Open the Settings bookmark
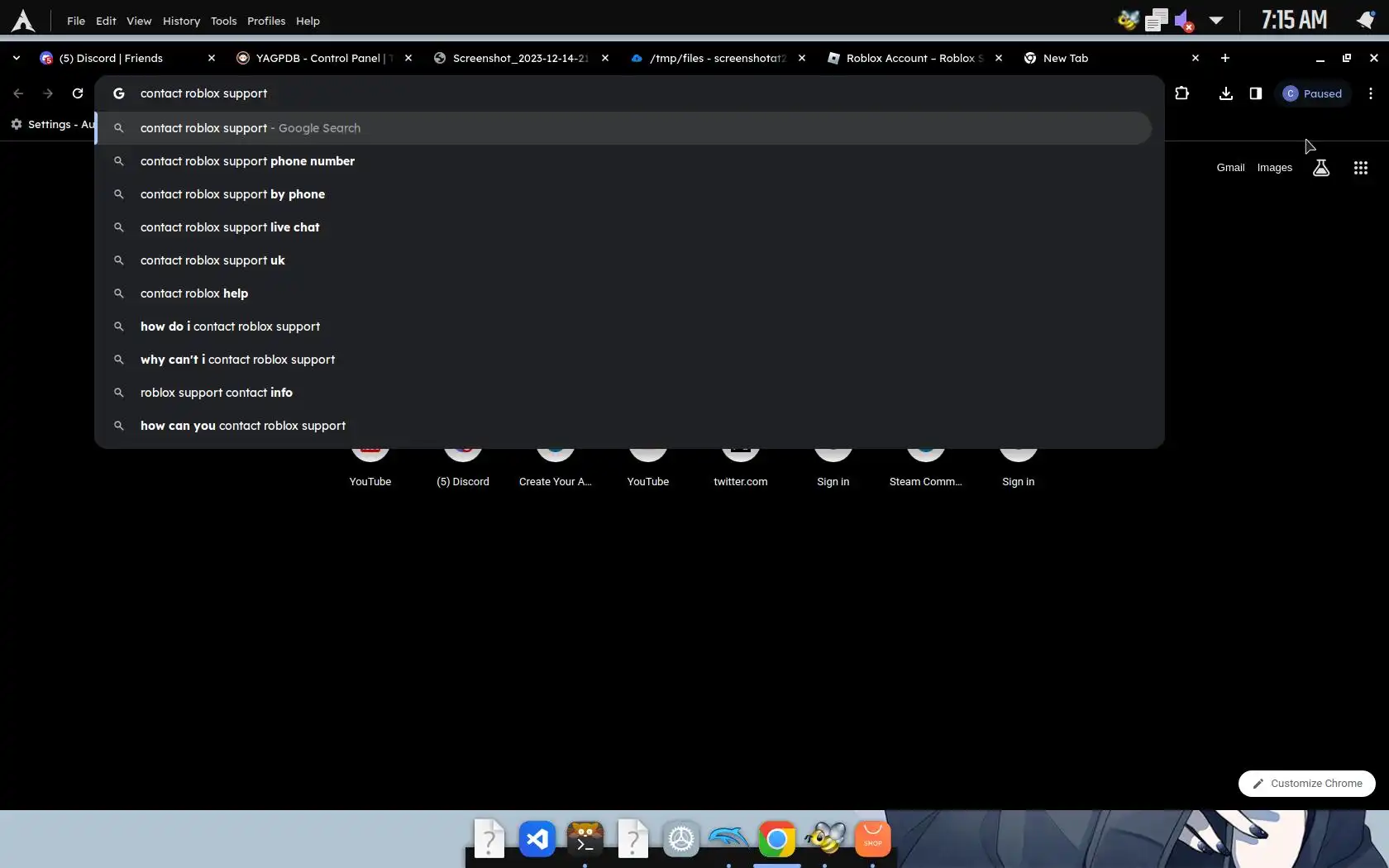The width and height of the screenshot is (1389, 868). point(53,124)
